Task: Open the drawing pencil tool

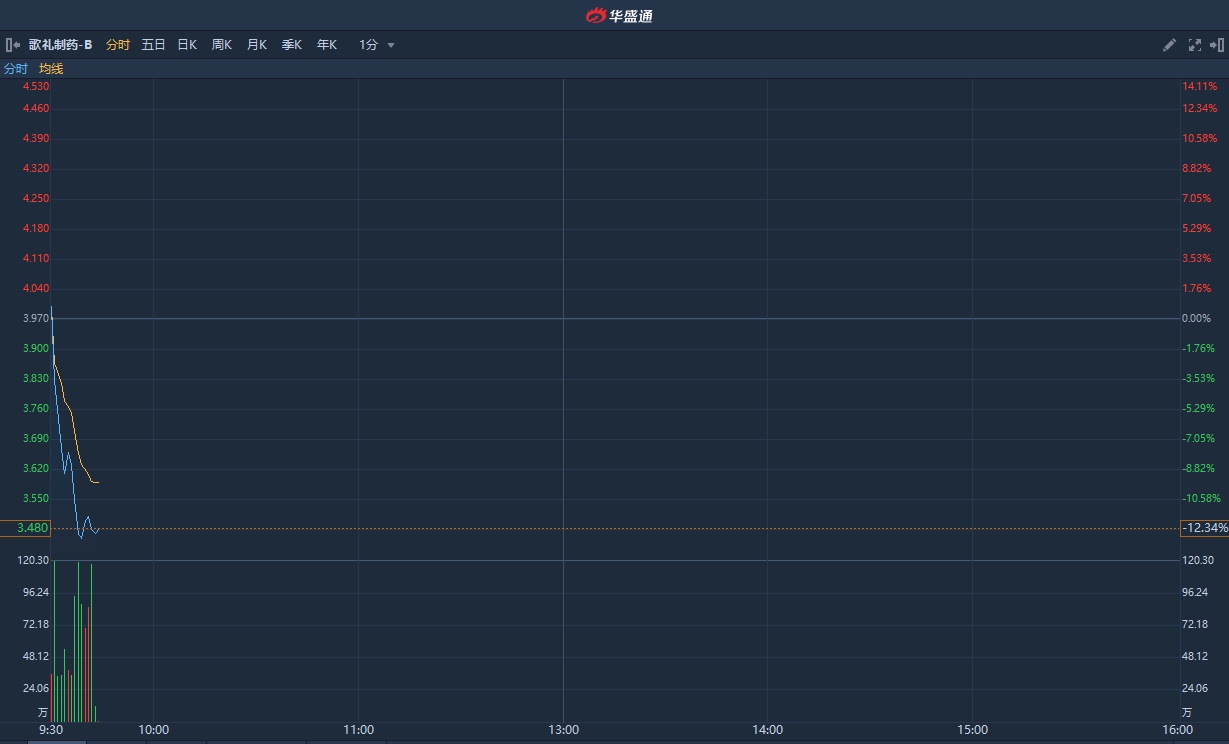Action: point(1169,45)
